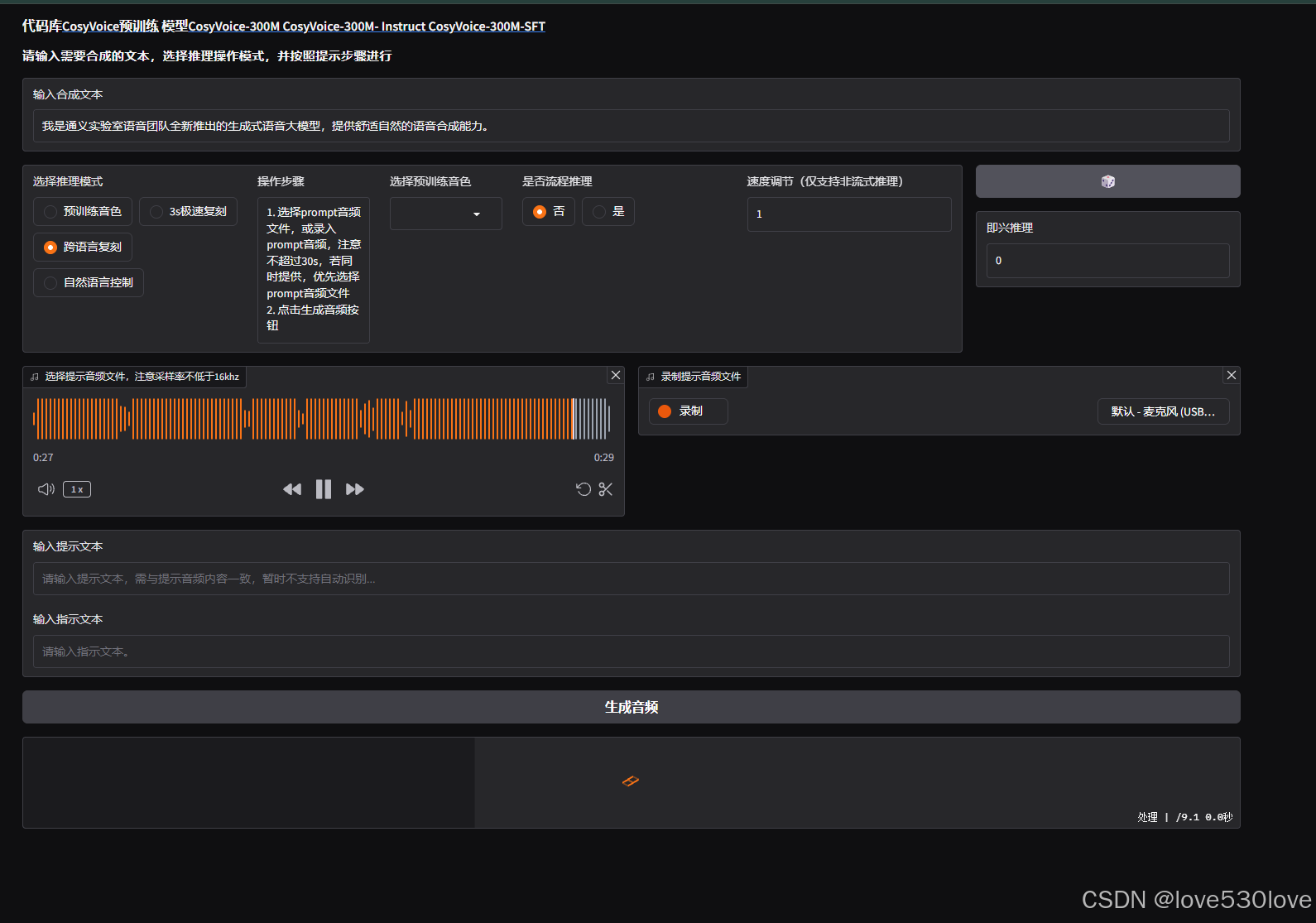
Task: Click the 0:29 total duration label
Action: pos(604,458)
